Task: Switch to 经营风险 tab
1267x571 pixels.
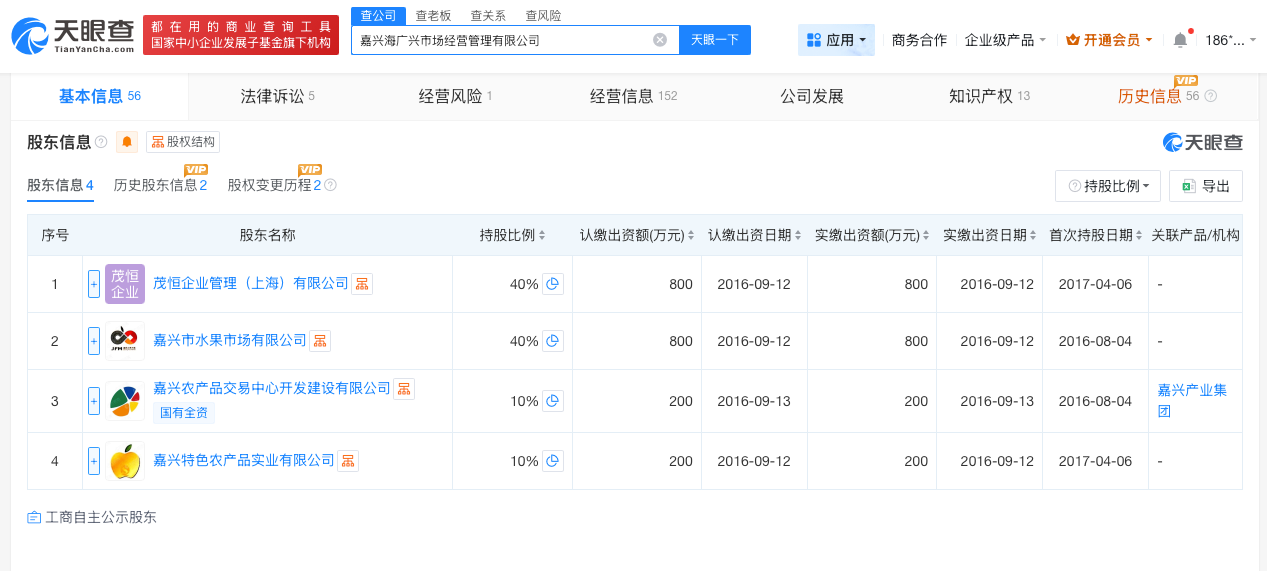Action: 455,96
